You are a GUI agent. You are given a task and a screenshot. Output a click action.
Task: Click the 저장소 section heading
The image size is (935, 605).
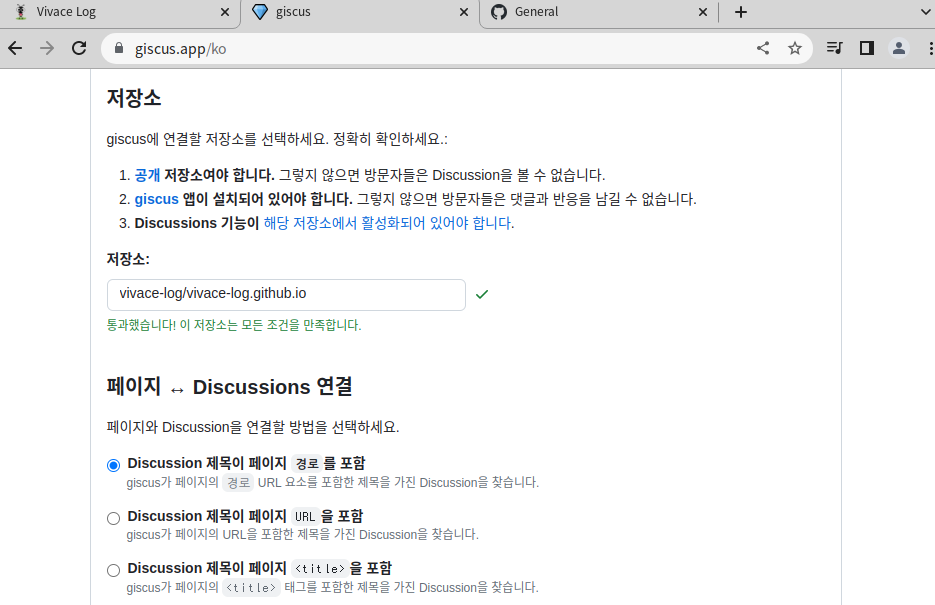134,98
